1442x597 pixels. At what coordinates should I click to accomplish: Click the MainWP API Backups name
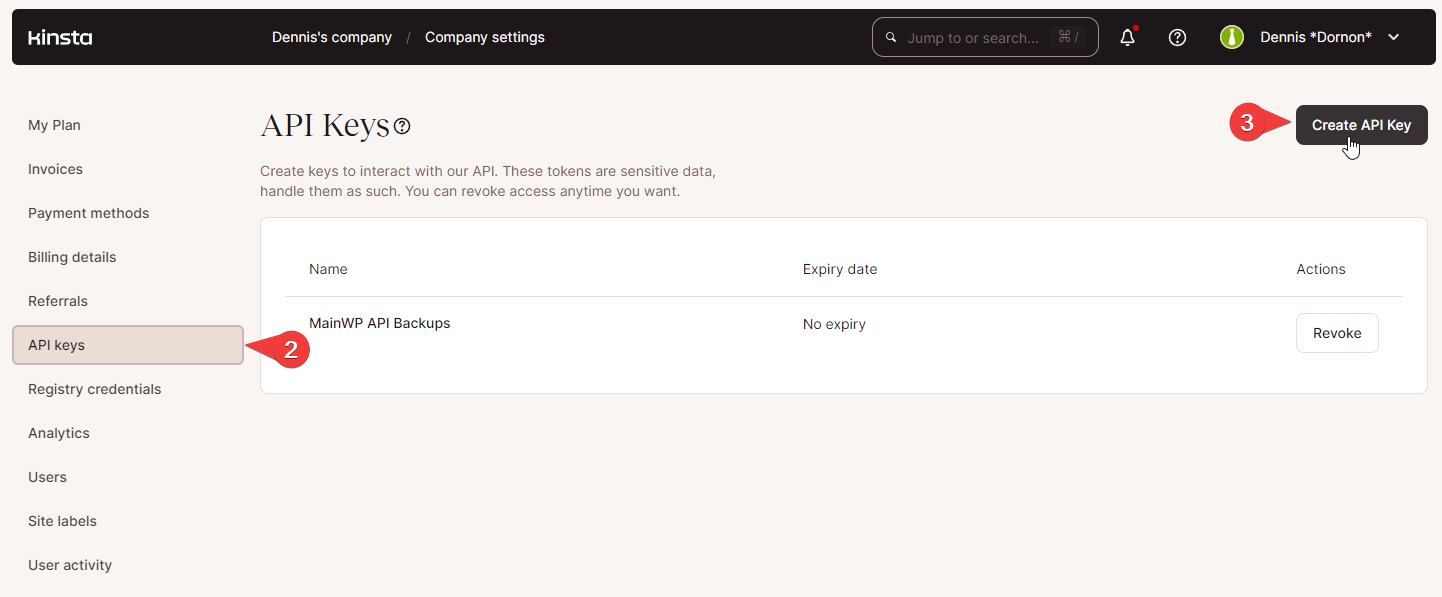[379, 323]
